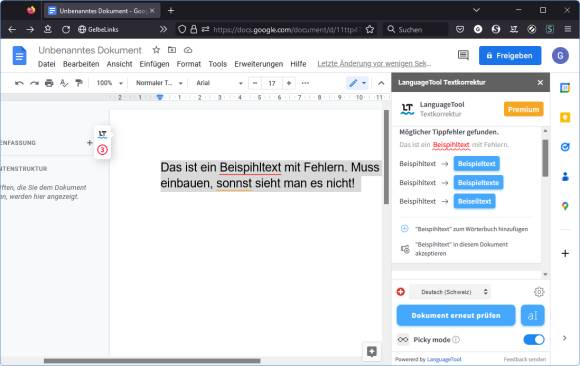Get add-ons with the plus icon

[565, 253]
